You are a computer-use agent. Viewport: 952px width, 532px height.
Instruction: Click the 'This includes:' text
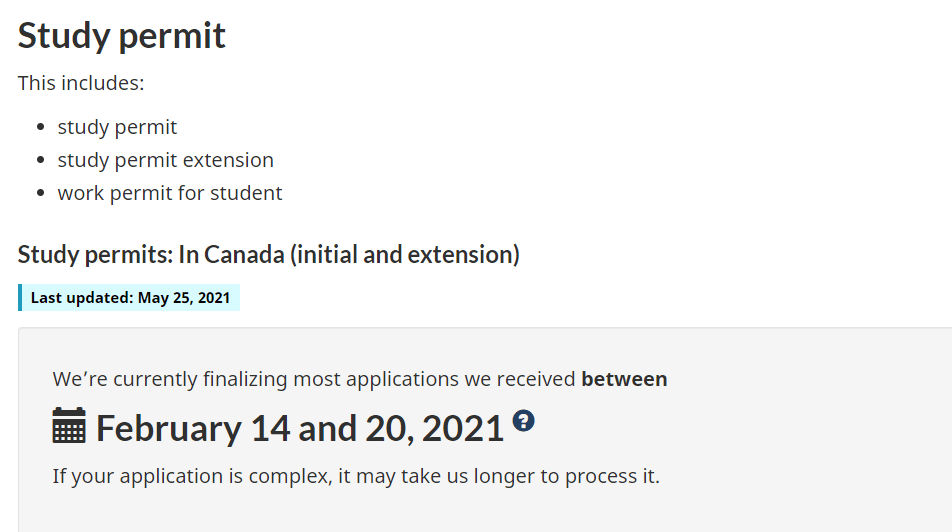[x=81, y=83]
